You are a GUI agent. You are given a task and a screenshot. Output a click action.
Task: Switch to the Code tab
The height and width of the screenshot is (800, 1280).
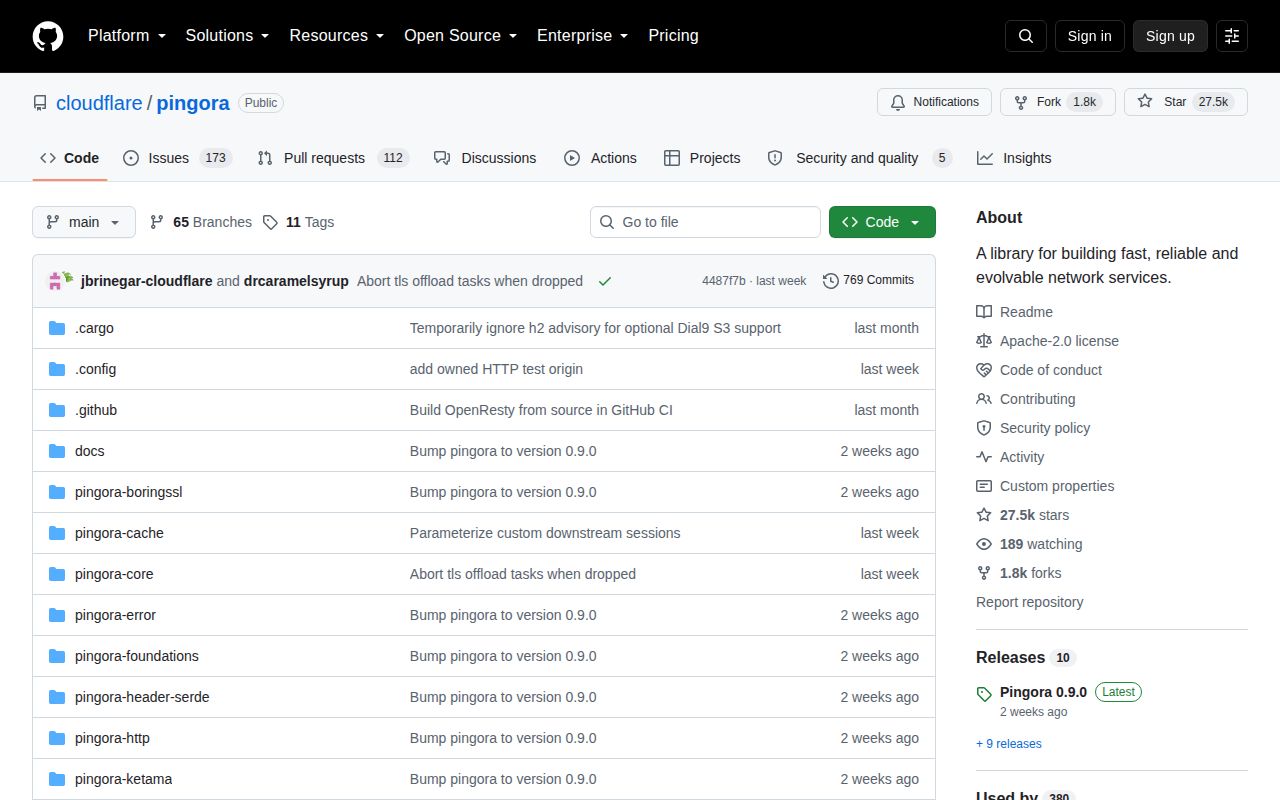coord(70,158)
